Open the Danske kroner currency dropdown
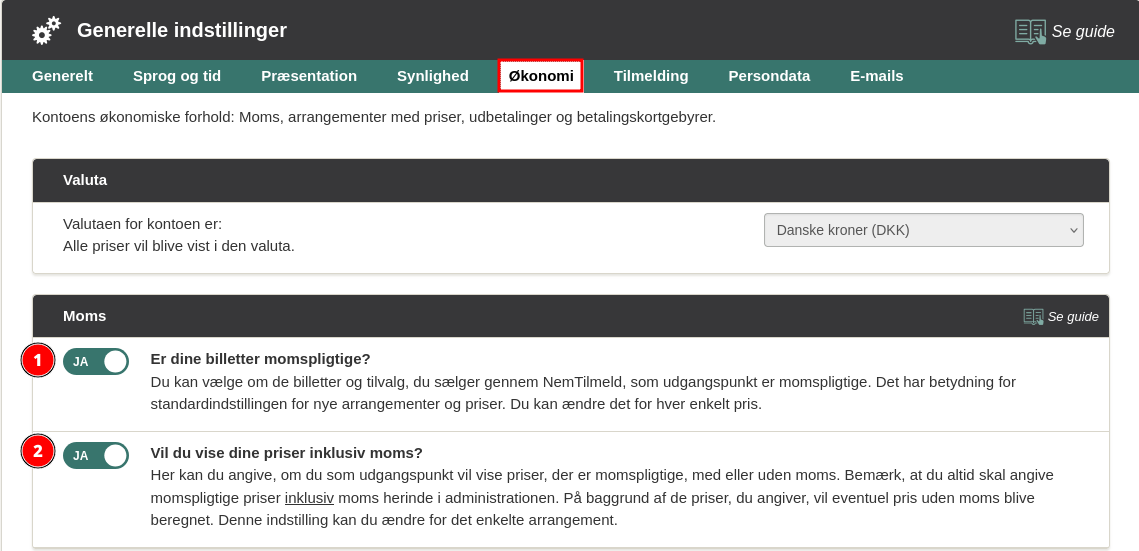Viewport: 1139px width, 551px height. [x=923, y=230]
